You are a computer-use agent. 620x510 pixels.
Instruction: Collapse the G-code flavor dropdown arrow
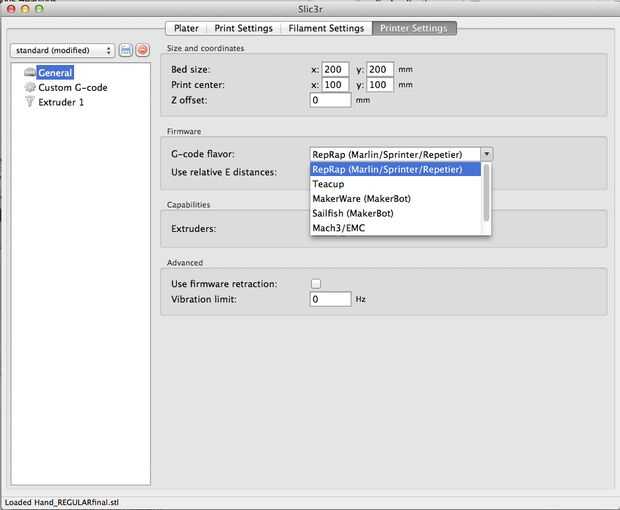click(x=487, y=154)
